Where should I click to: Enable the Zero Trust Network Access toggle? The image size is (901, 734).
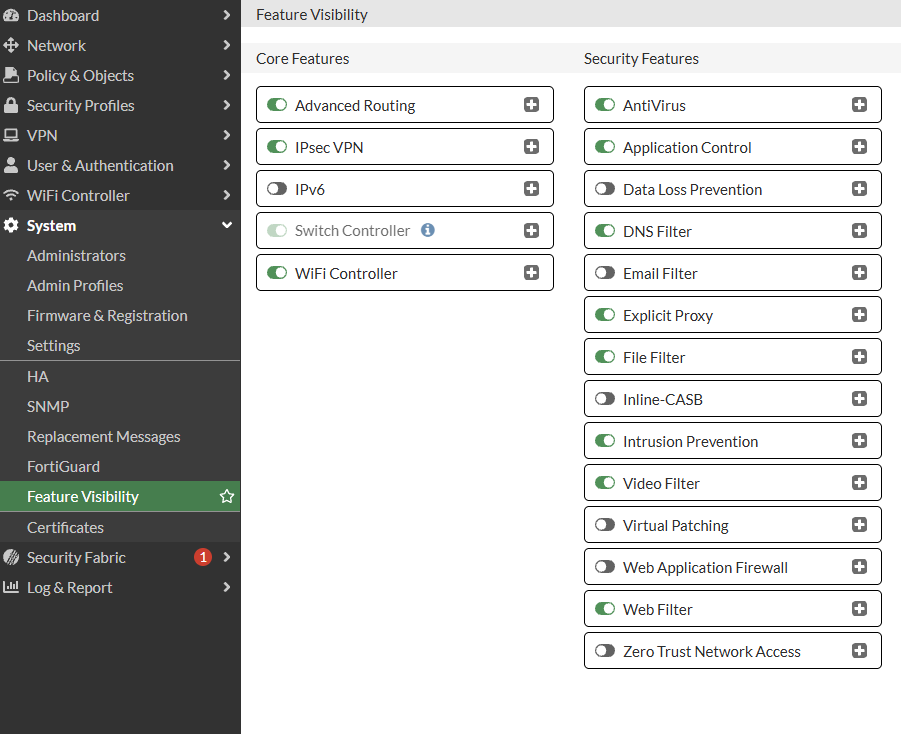tap(605, 651)
